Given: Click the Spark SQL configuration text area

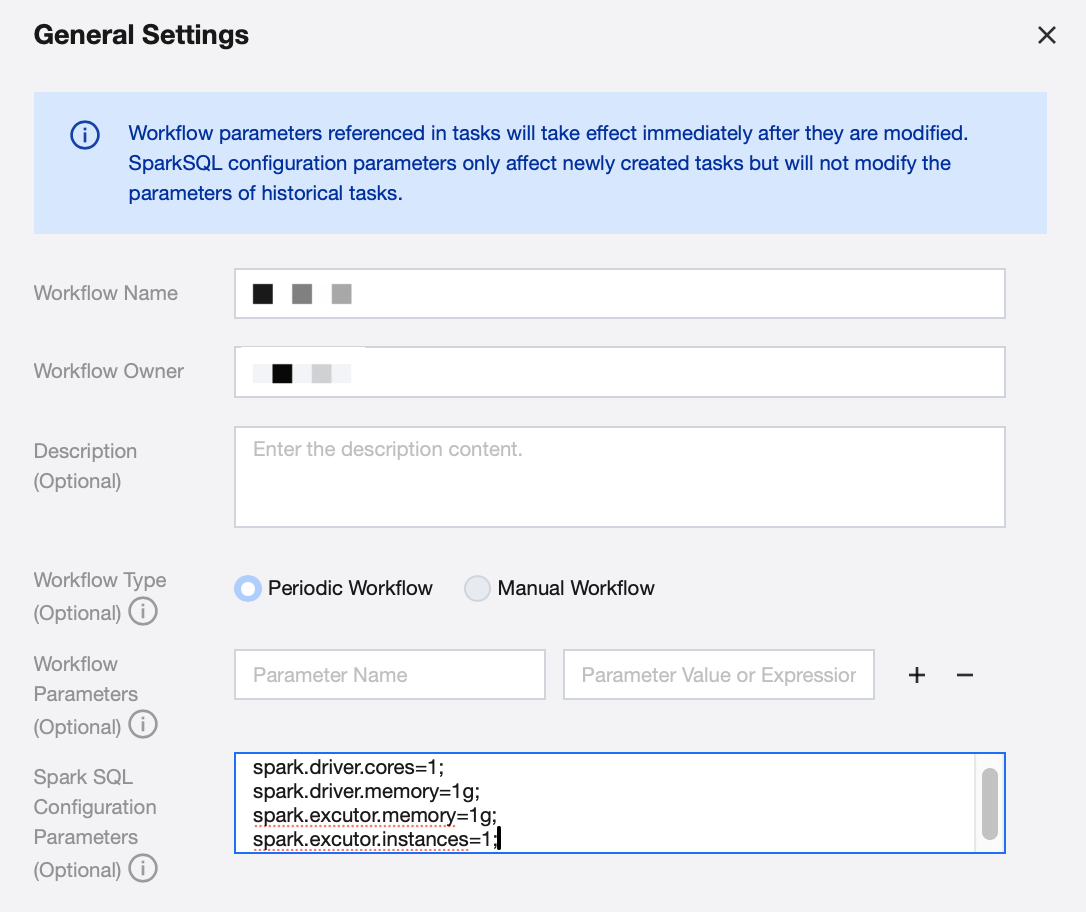Looking at the screenshot, I should point(700,803).
